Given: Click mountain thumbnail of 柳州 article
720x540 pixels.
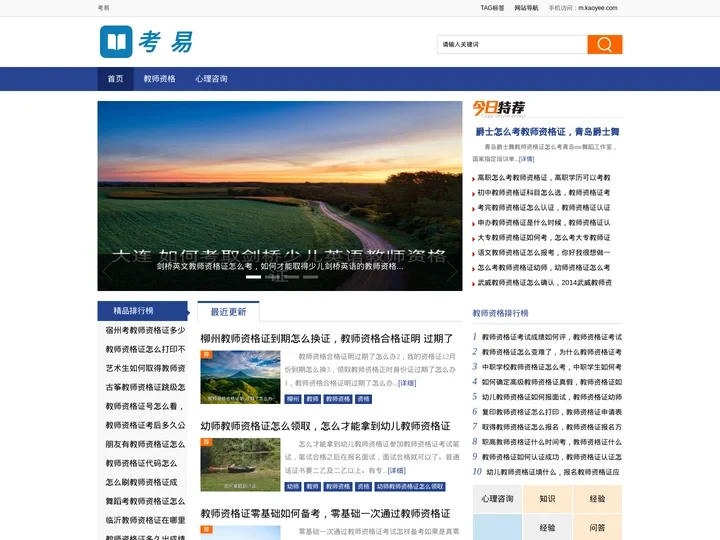Looking at the screenshot, I should coord(240,377).
